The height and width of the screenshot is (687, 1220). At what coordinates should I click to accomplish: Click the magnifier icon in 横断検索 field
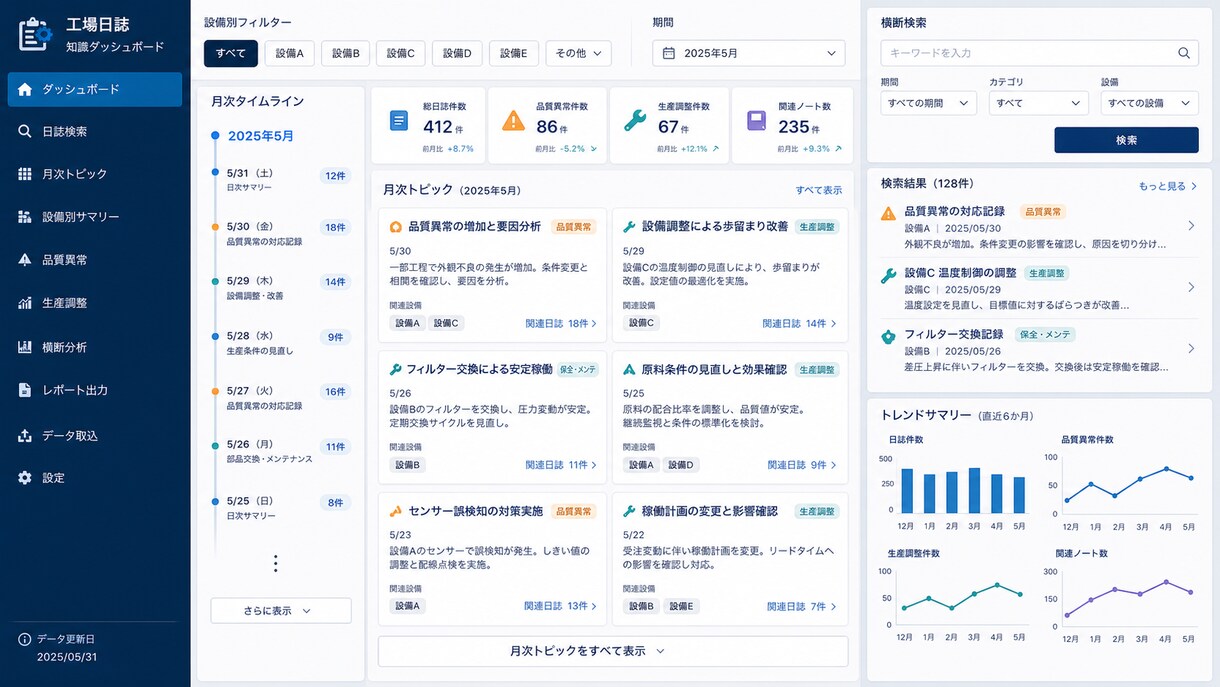point(1184,53)
